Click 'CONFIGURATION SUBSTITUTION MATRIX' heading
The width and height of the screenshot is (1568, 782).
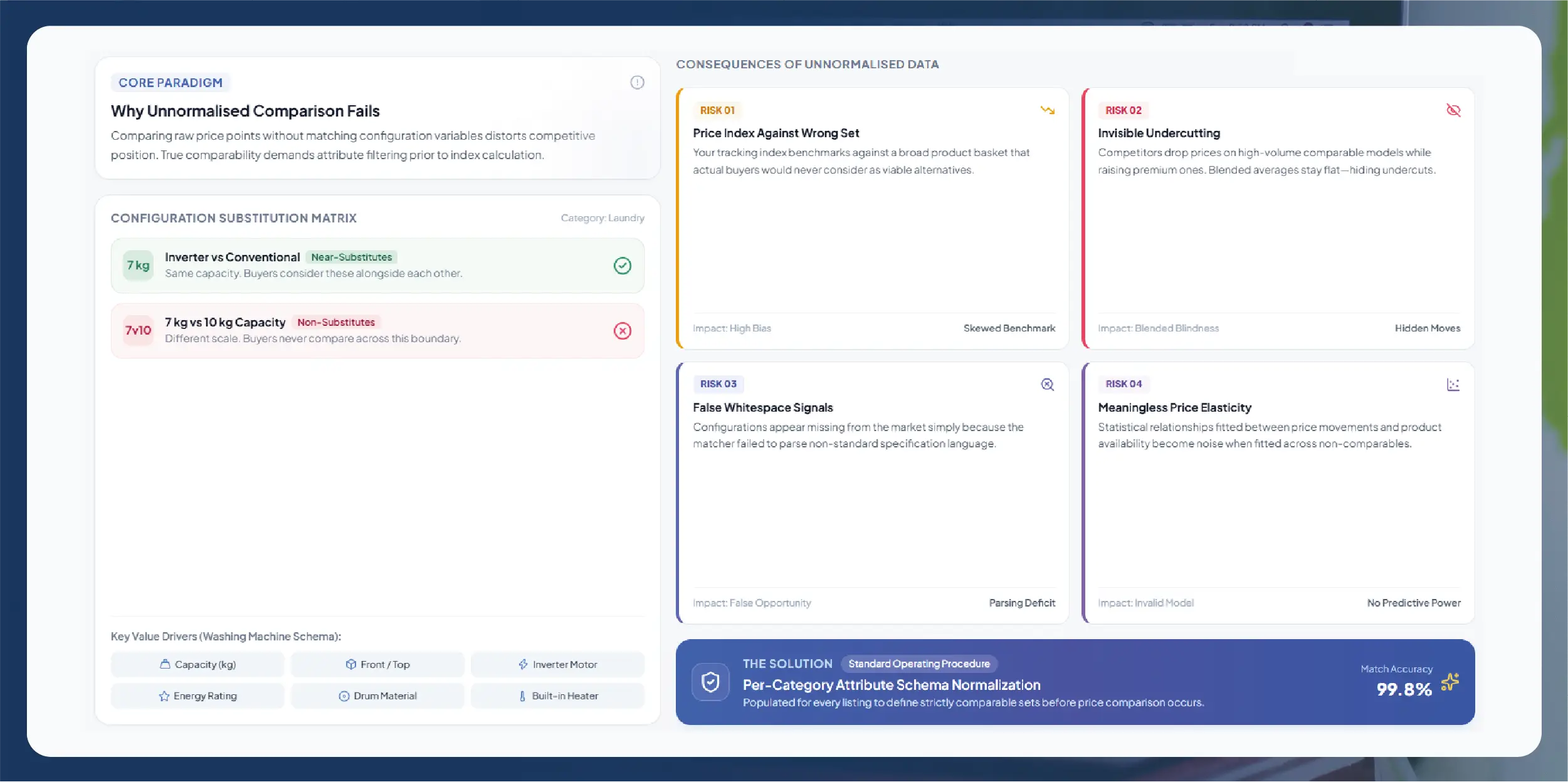coord(234,218)
